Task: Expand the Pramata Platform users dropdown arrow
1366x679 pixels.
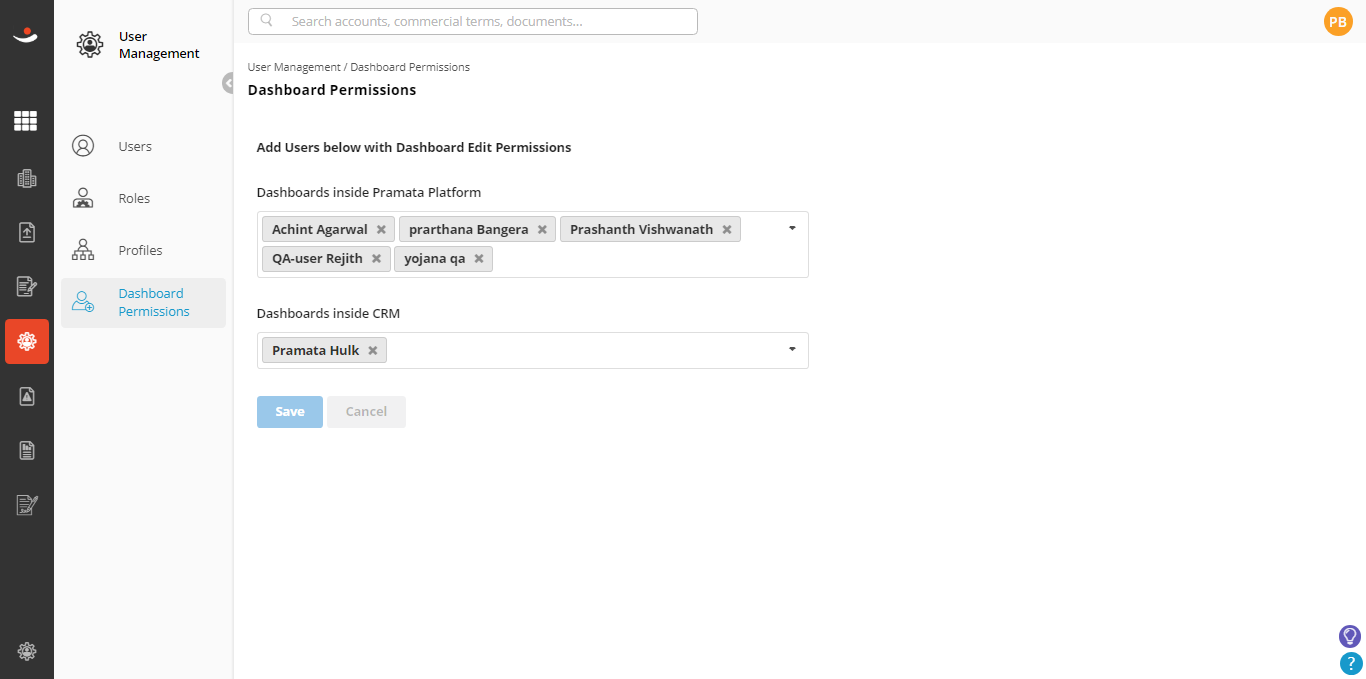Action: coord(792,228)
